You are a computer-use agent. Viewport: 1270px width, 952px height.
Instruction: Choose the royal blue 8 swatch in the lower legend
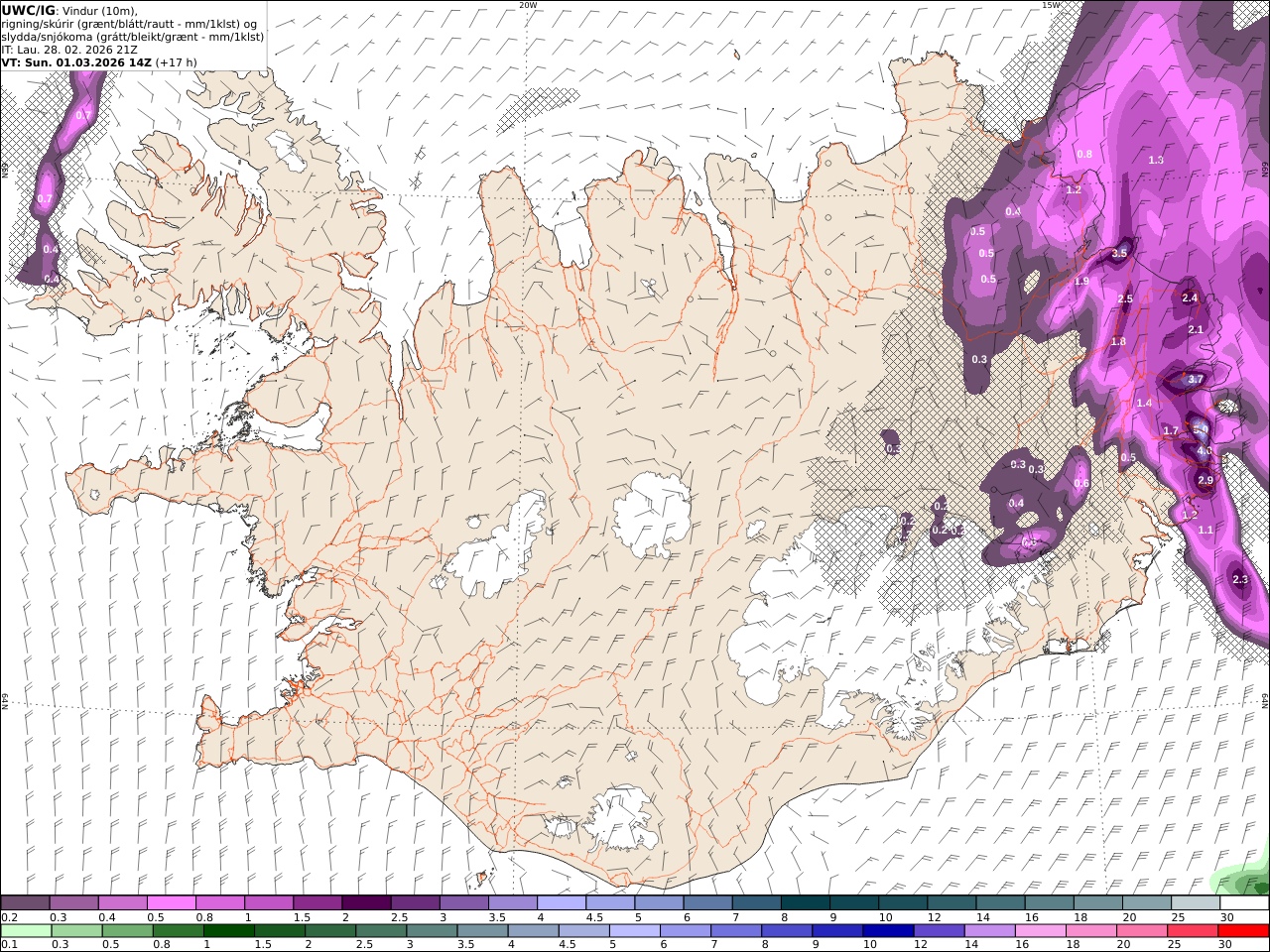point(787,930)
